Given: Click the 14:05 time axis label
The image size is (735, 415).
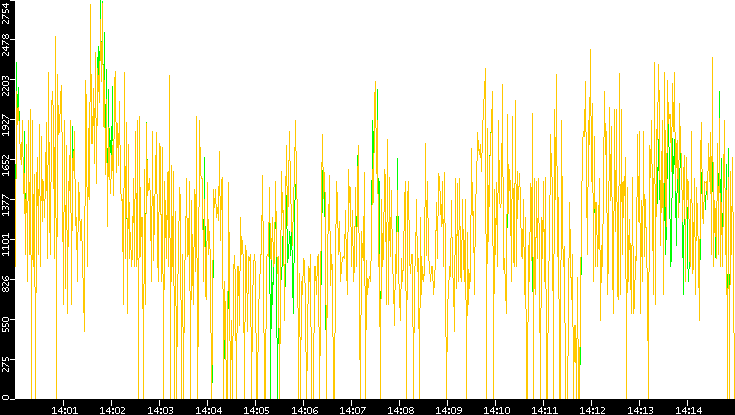Looking at the screenshot, I should click(x=255, y=410).
